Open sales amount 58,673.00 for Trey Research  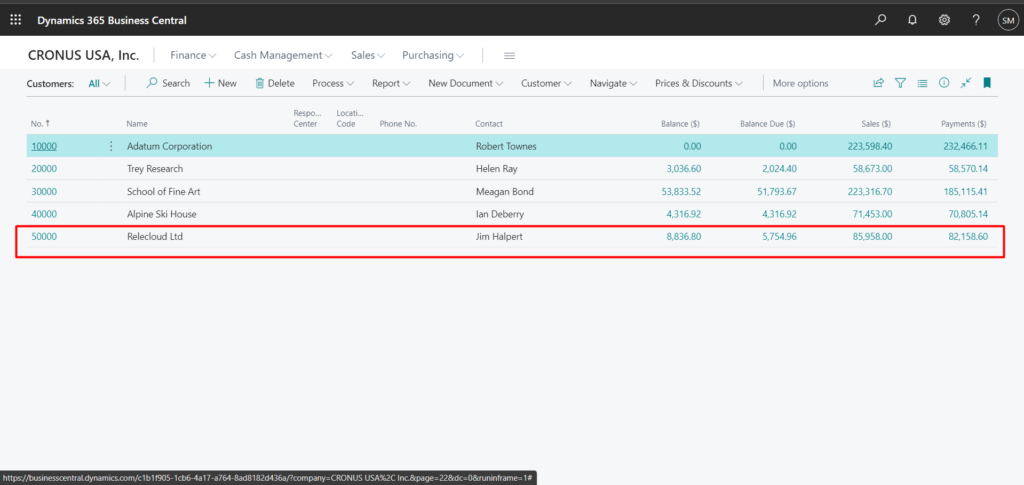pos(872,168)
